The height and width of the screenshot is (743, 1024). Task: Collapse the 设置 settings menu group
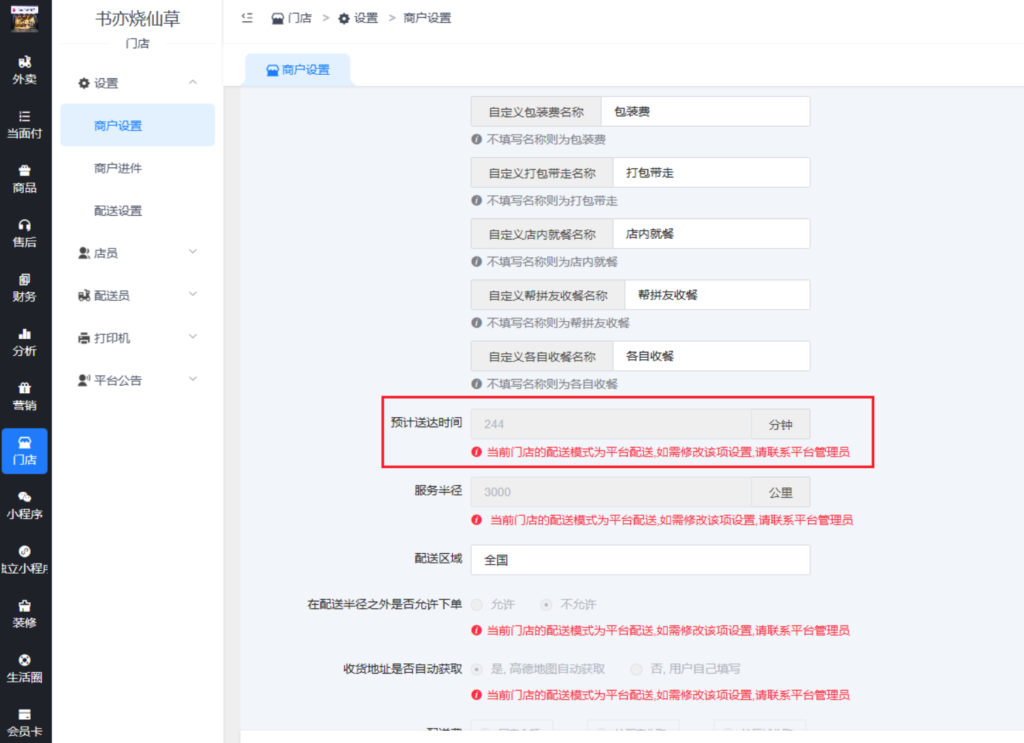[x=137, y=83]
